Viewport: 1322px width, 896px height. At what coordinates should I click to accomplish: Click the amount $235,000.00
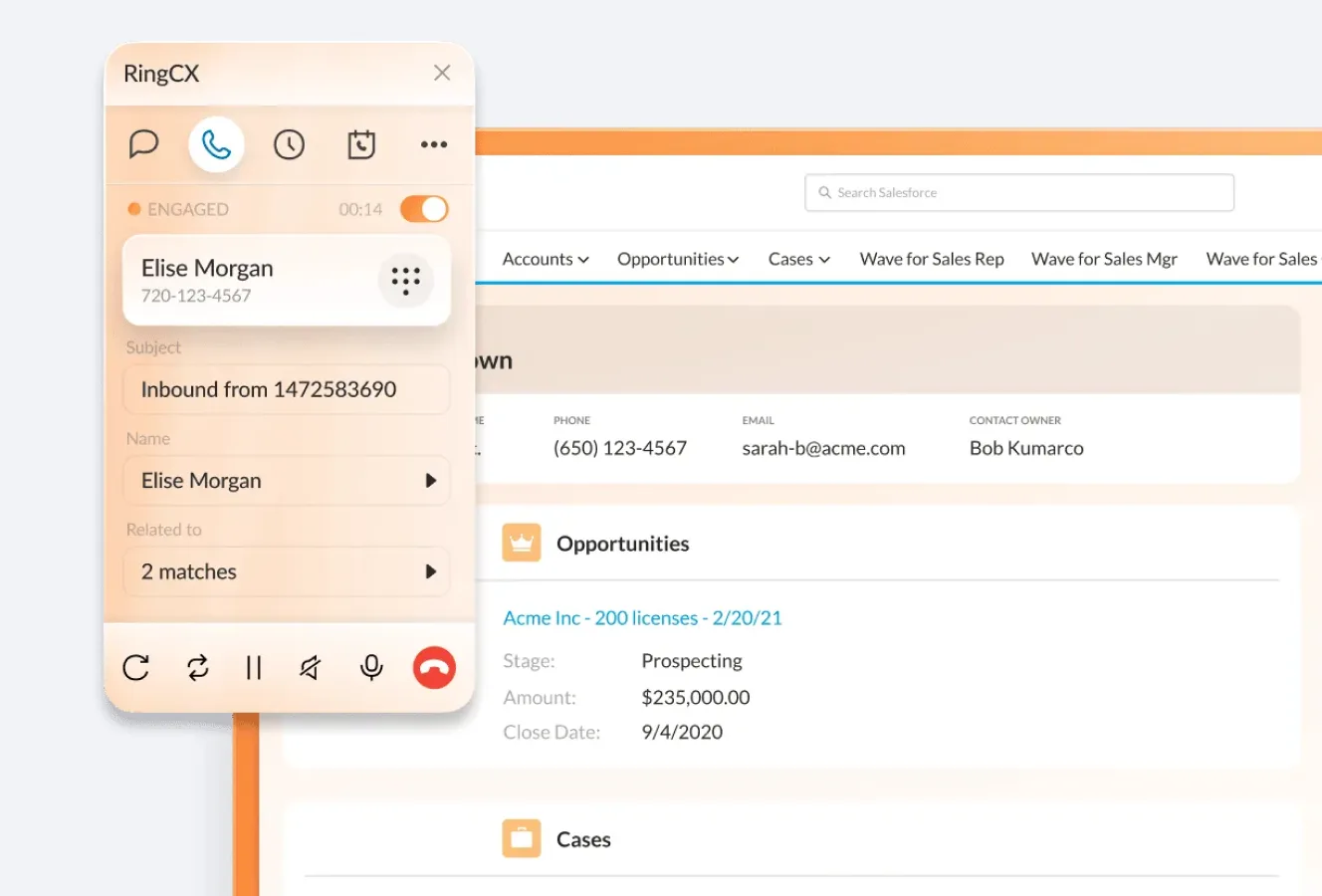[x=696, y=697]
